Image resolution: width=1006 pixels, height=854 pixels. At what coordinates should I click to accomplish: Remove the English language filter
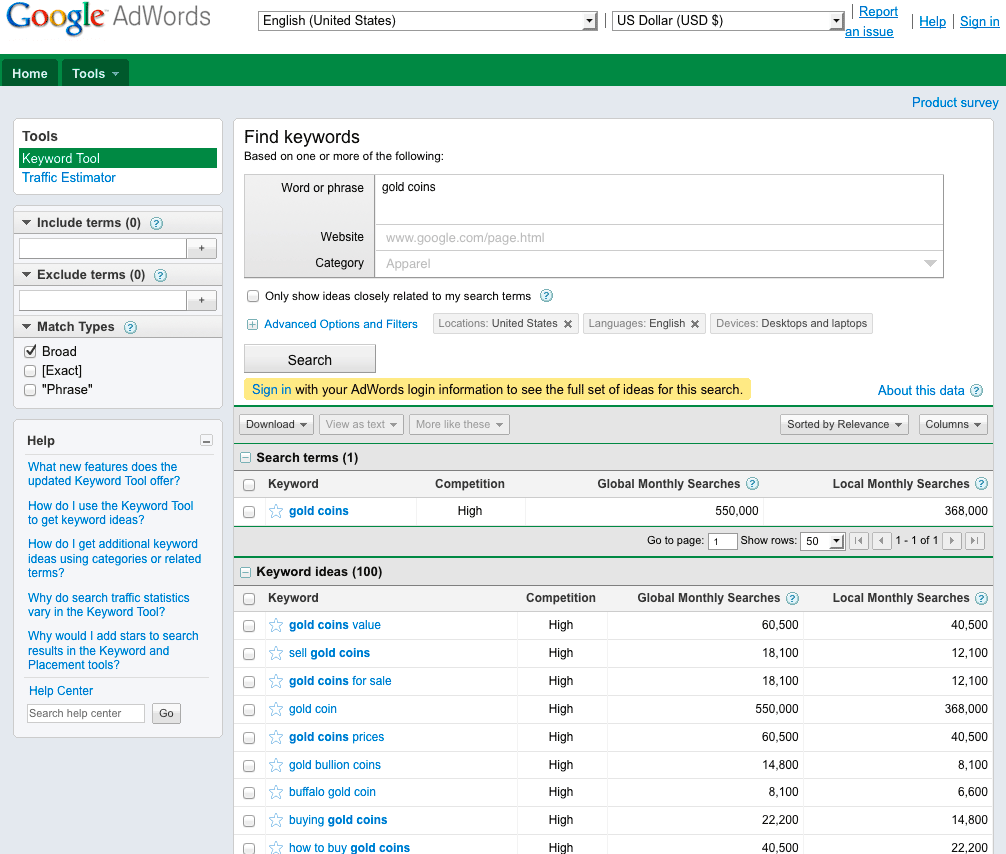pos(695,324)
